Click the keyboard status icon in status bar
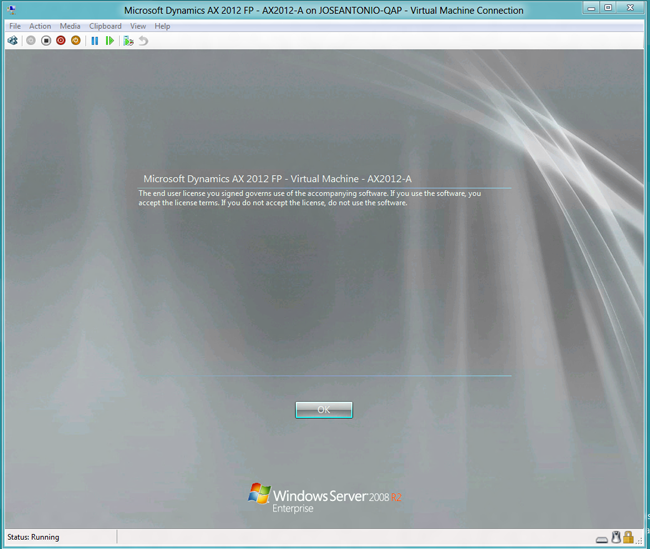Screen dimensions: 650x549 (602, 539)
